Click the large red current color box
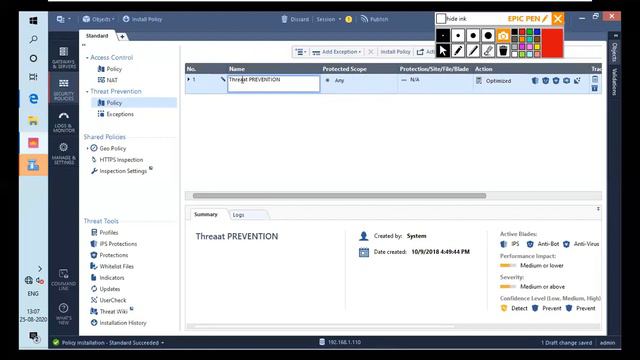Viewport: 640px width, 360px height. tap(553, 43)
